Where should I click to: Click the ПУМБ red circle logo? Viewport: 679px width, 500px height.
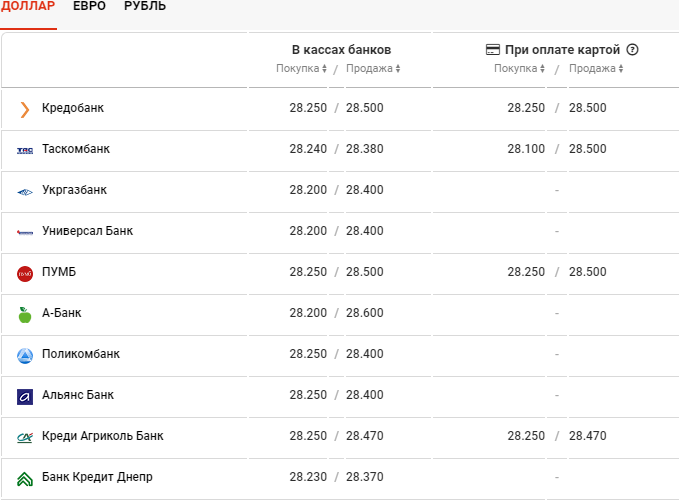25,274
